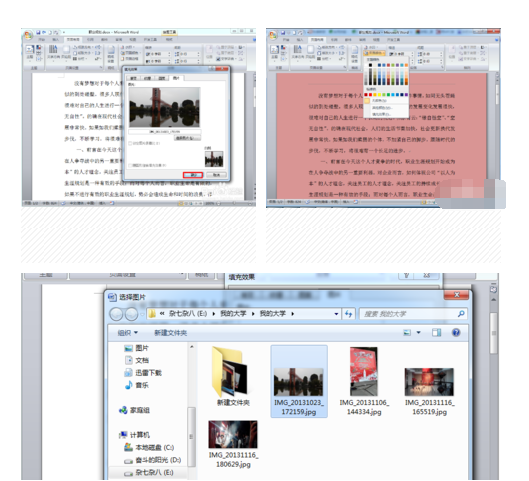Screen dimensions: 529x481
Task: Select 其他颜色 in the page color menu
Action: click(x=386, y=108)
